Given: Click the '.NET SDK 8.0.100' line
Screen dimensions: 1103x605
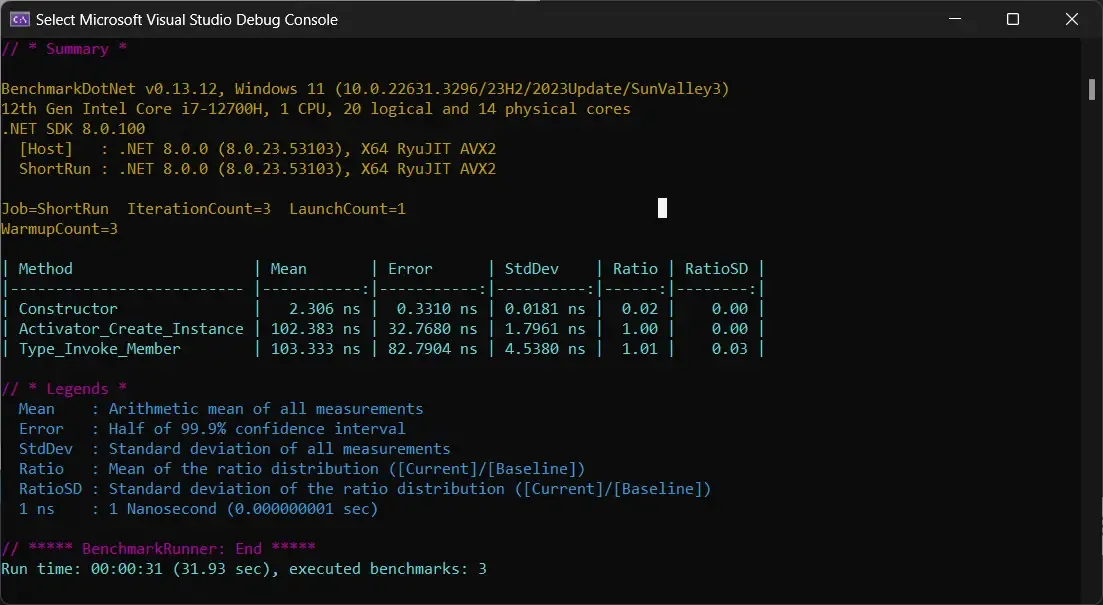Looking at the screenshot, I should [x=73, y=129].
